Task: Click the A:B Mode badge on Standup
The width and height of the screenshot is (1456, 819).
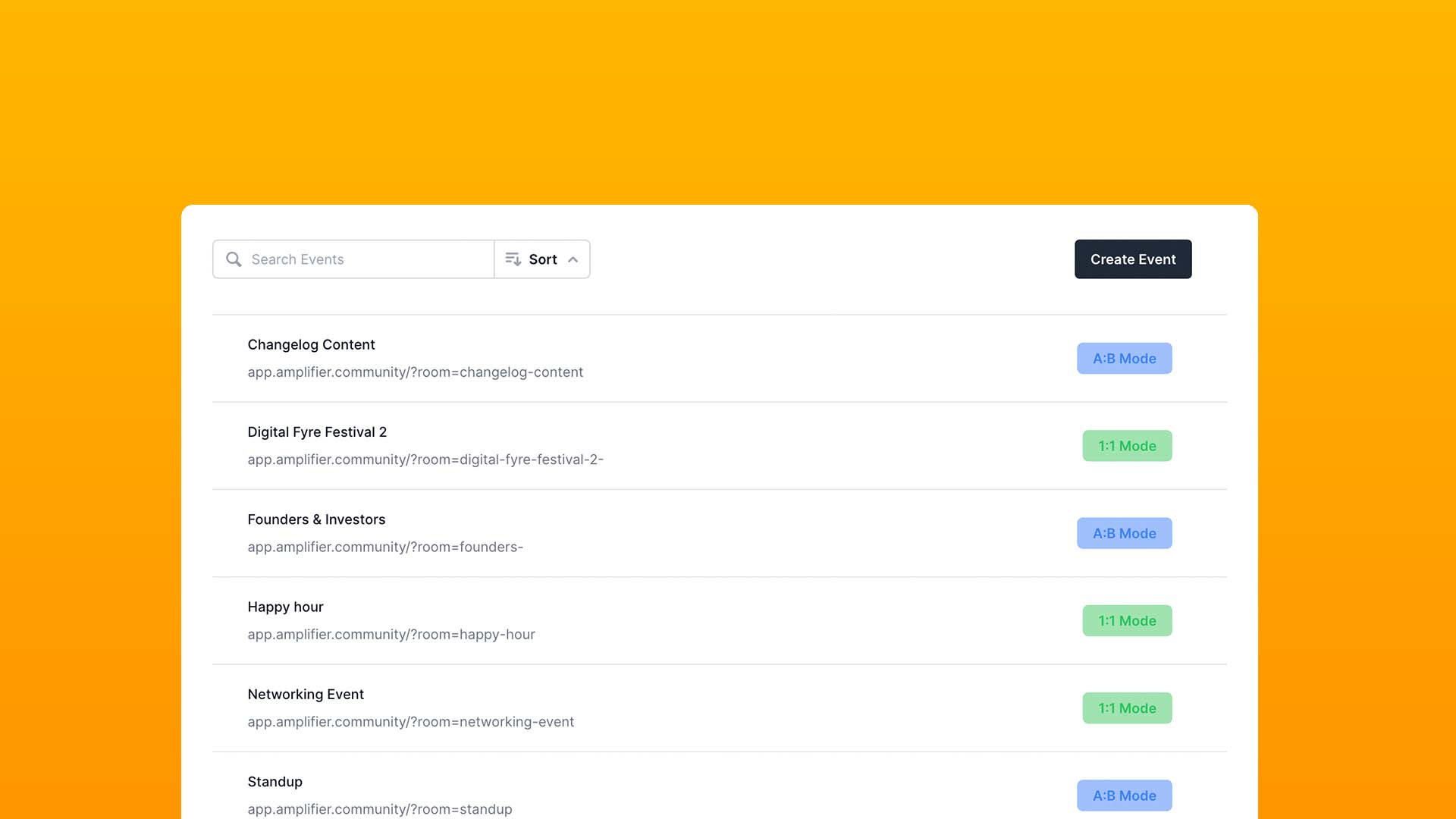Action: tap(1124, 795)
